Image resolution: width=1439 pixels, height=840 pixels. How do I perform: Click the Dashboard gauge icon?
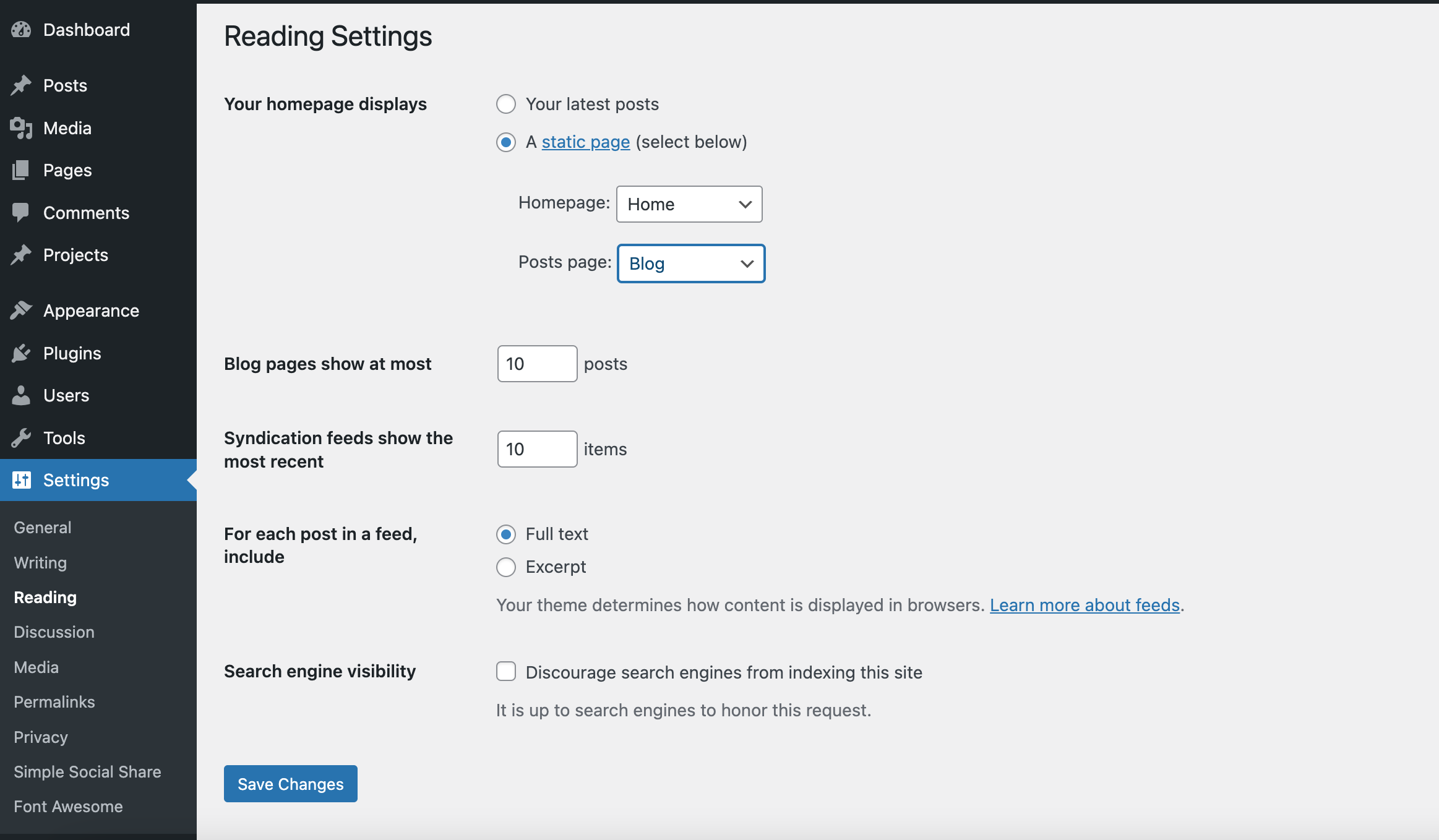click(x=21, y=30)
